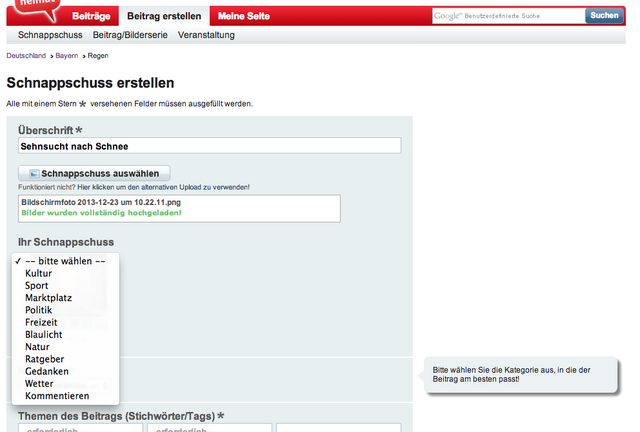Viewport: 640px width, 432px height.
Task: Choose Gedanken in the category list
Action: (65, 371)
